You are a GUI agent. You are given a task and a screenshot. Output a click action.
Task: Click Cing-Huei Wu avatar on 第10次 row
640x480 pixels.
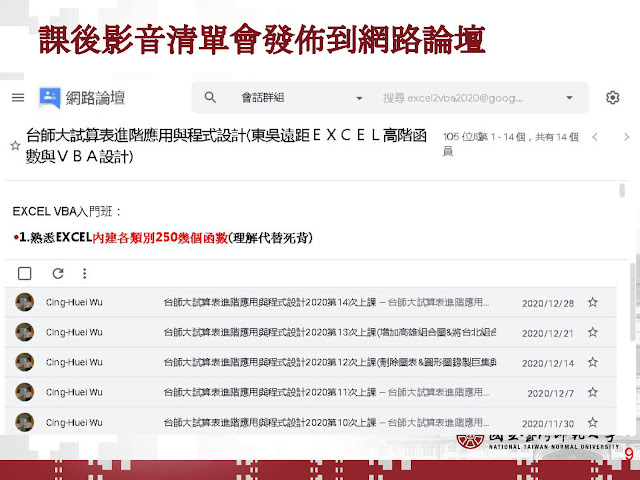pos(24,422)
